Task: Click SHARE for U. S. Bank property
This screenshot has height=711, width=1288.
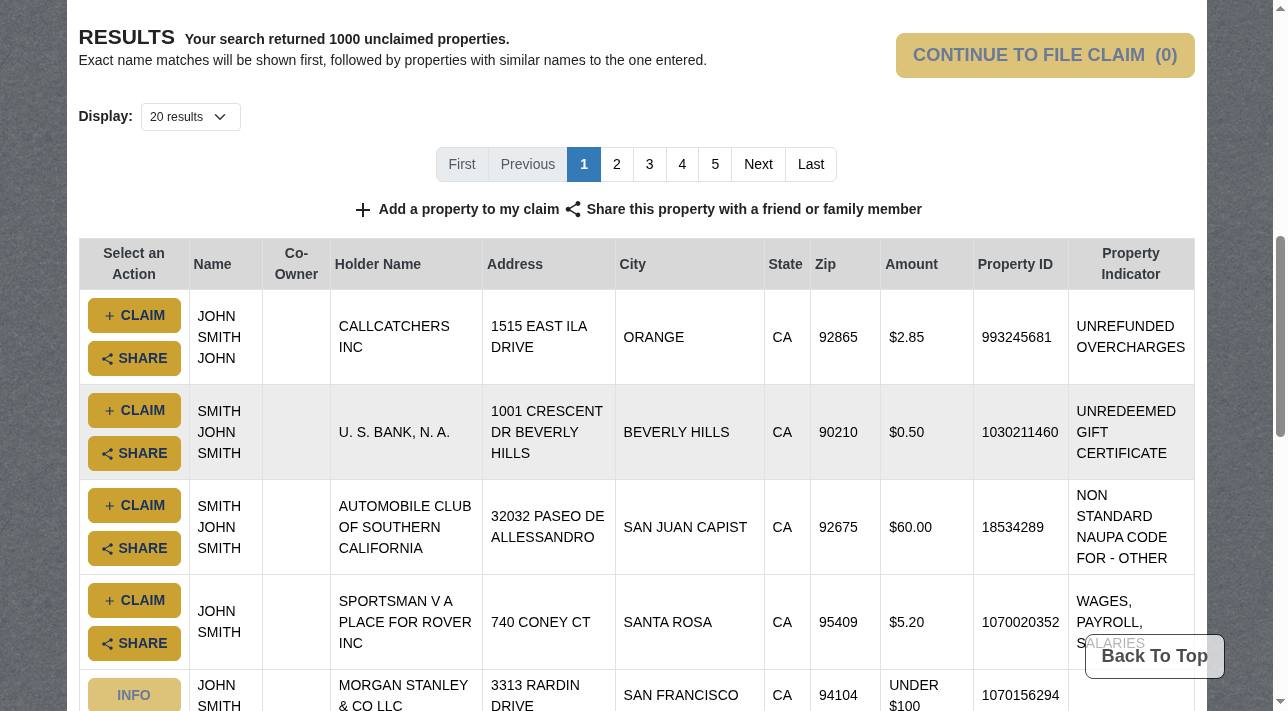Action: click(134, 453)
